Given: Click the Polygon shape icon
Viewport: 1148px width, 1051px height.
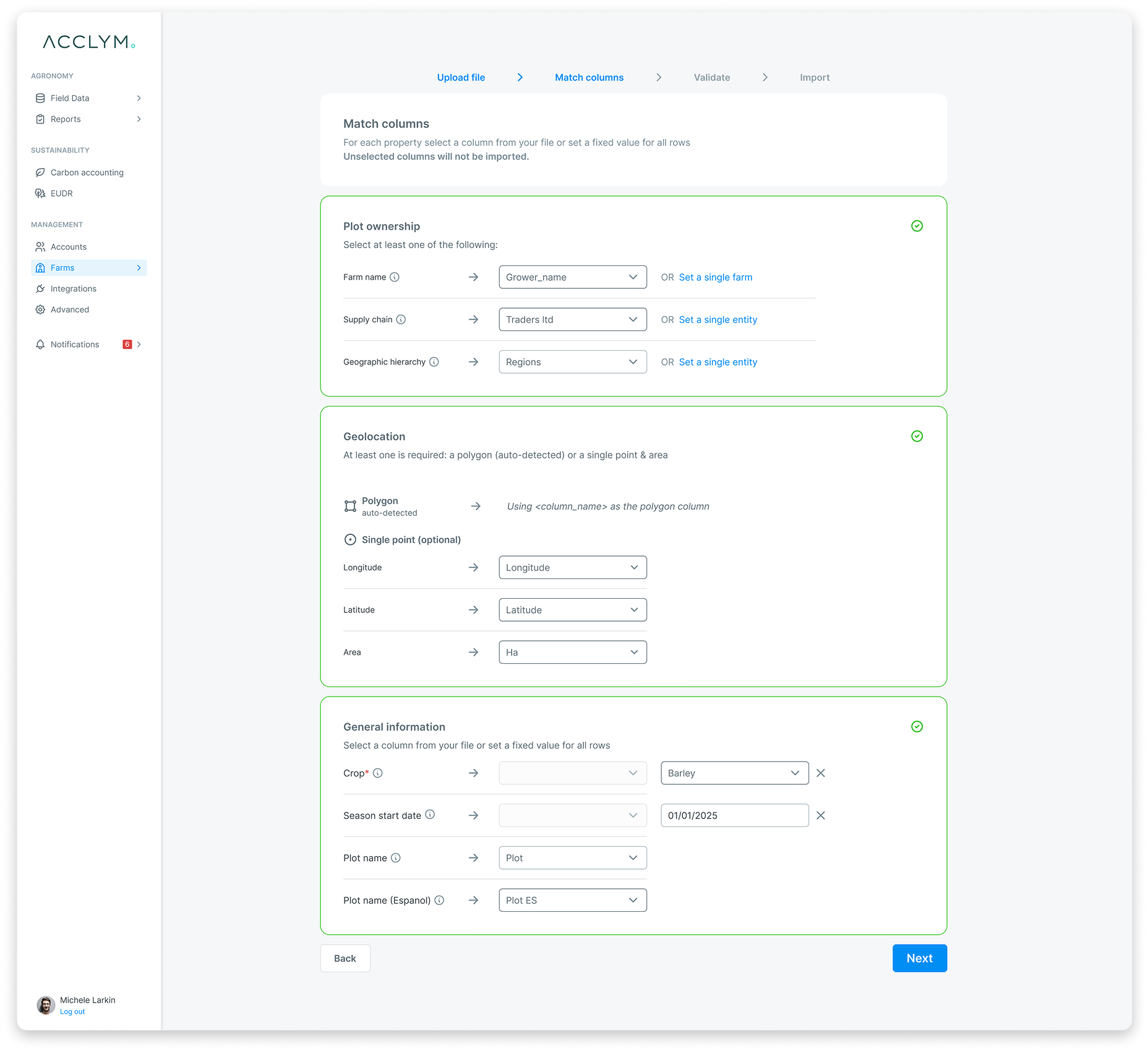Looking at the screenshot, I should (x=350, y=507).
